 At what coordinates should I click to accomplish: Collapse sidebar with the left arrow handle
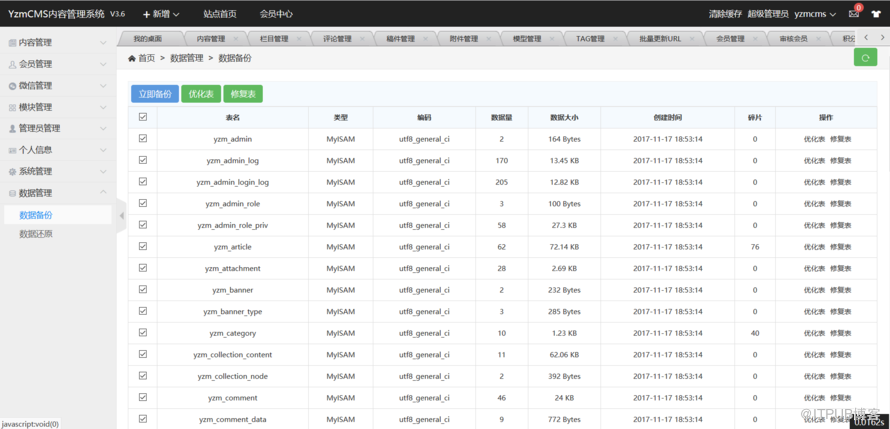pyautogui.click(x=121, y=216)
